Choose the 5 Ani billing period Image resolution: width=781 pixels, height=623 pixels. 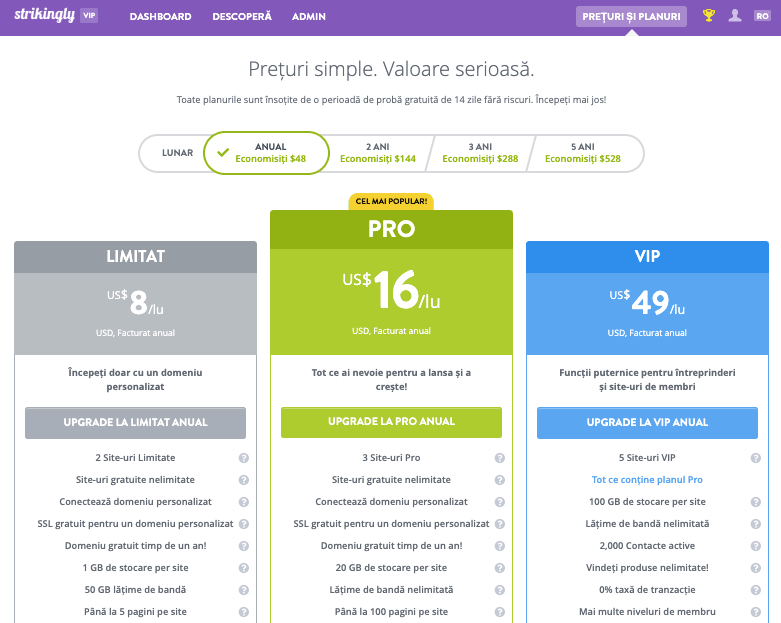tap(582, 153)
